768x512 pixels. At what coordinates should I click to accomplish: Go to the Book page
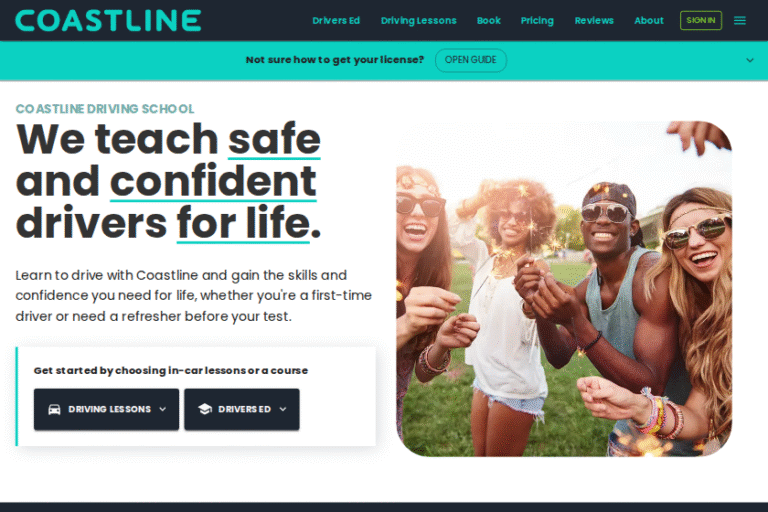(x=488, y=21)
